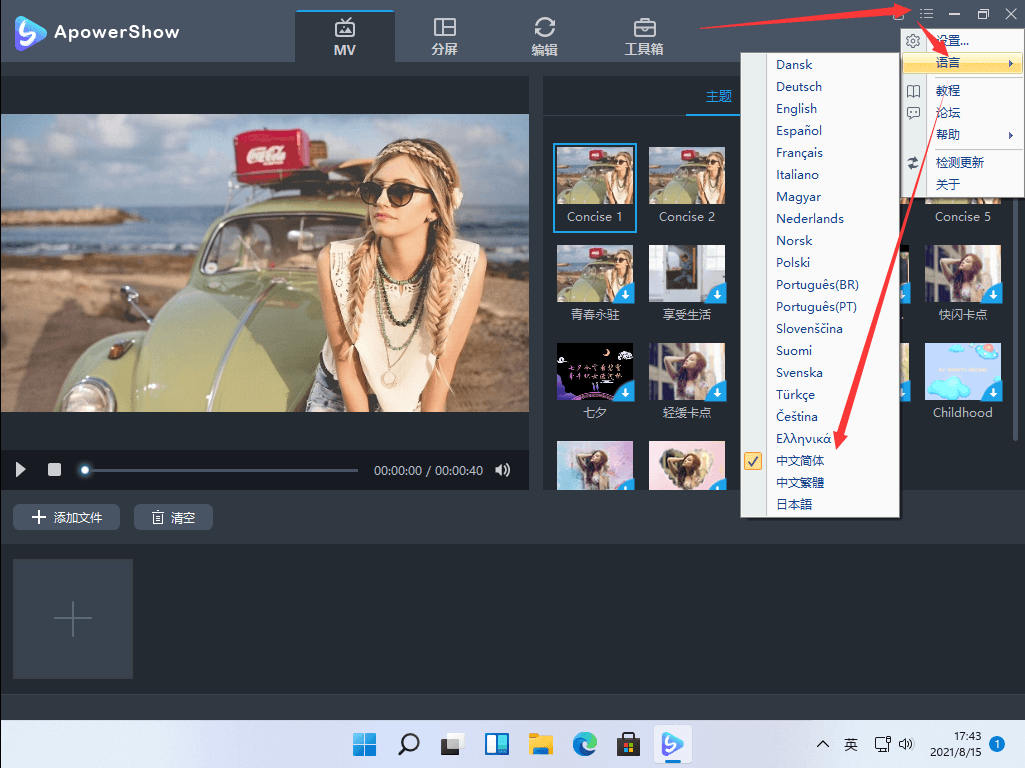Open Task View on taskbar

point(452,744)
